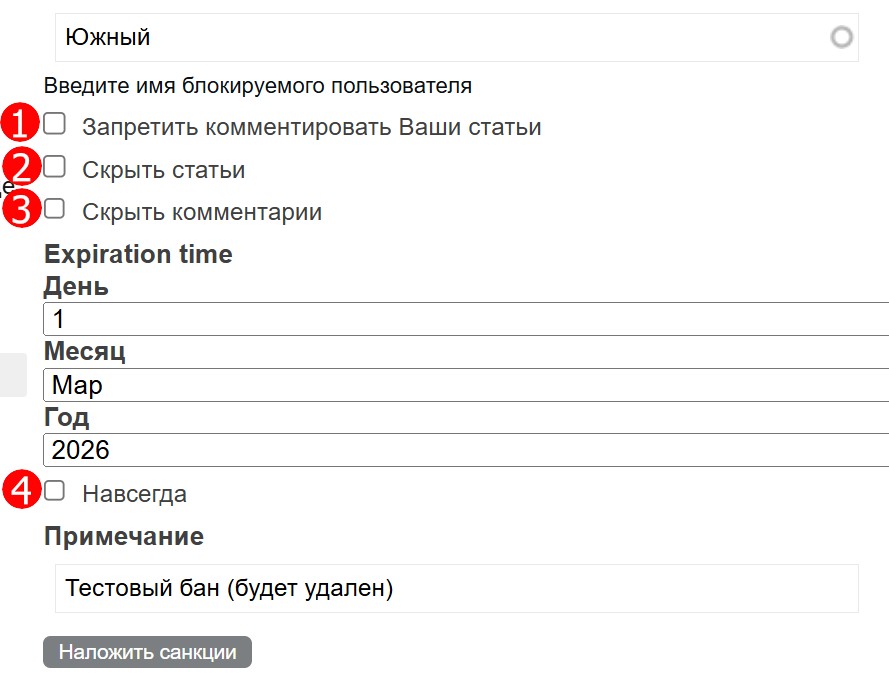Click the red badge numbered 3
This screenshot has width=889, height=677.
point(21,210)
